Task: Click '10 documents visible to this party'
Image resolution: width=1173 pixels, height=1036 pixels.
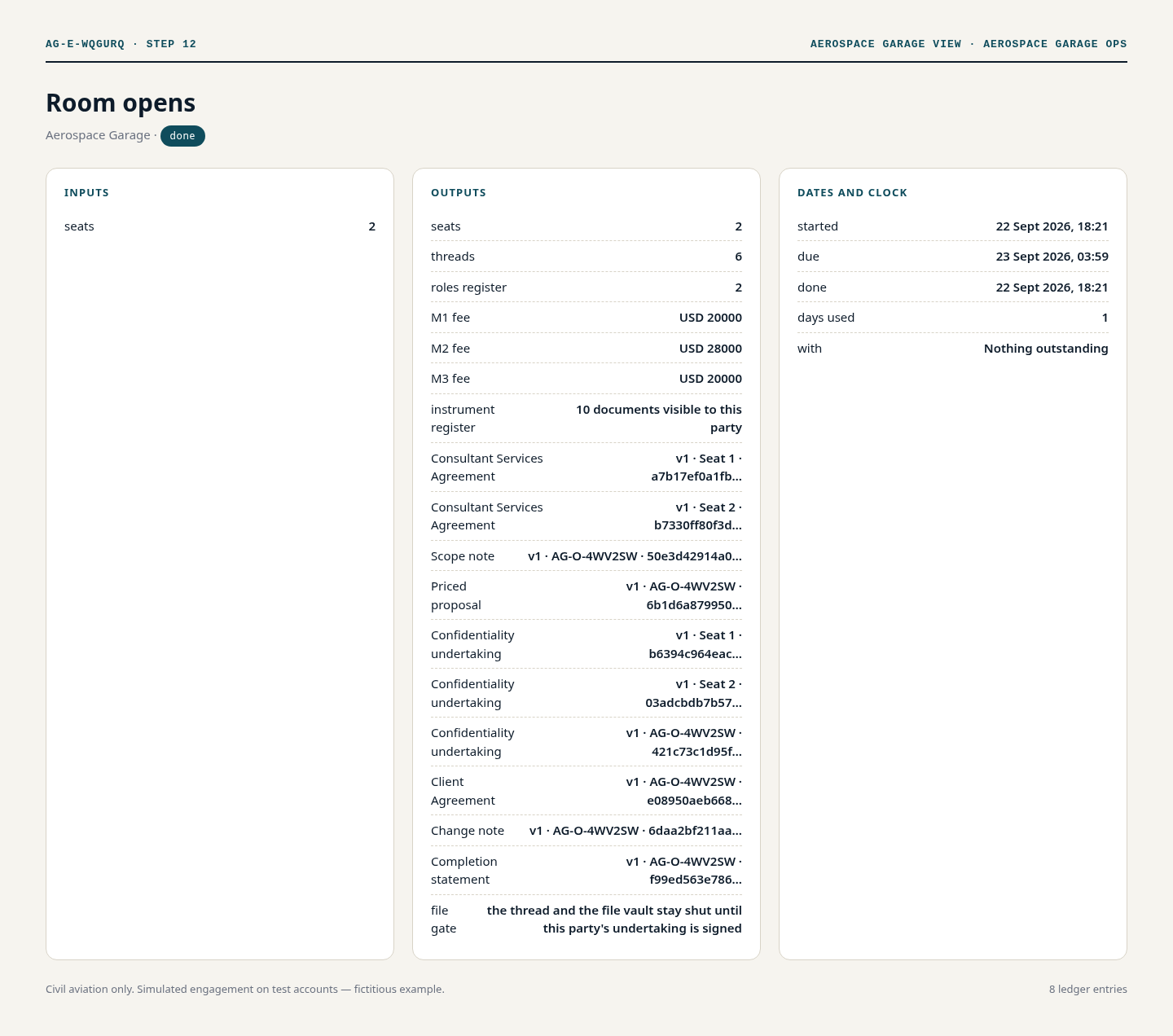Action: pos(659,419)
